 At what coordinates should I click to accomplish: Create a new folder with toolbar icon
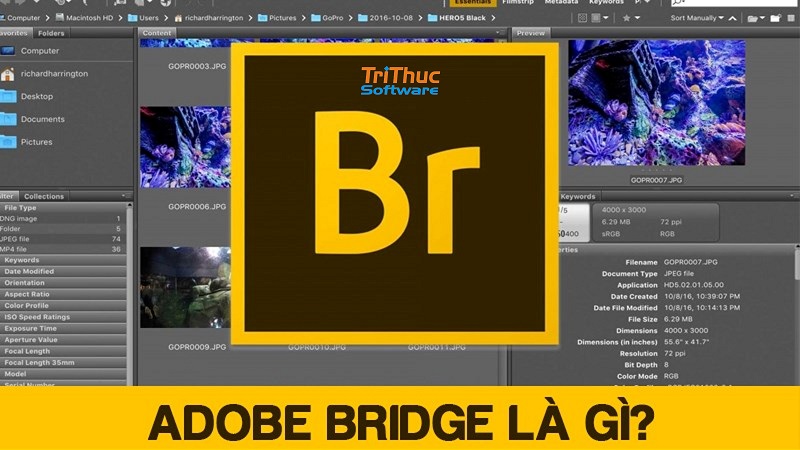(776, 18)
